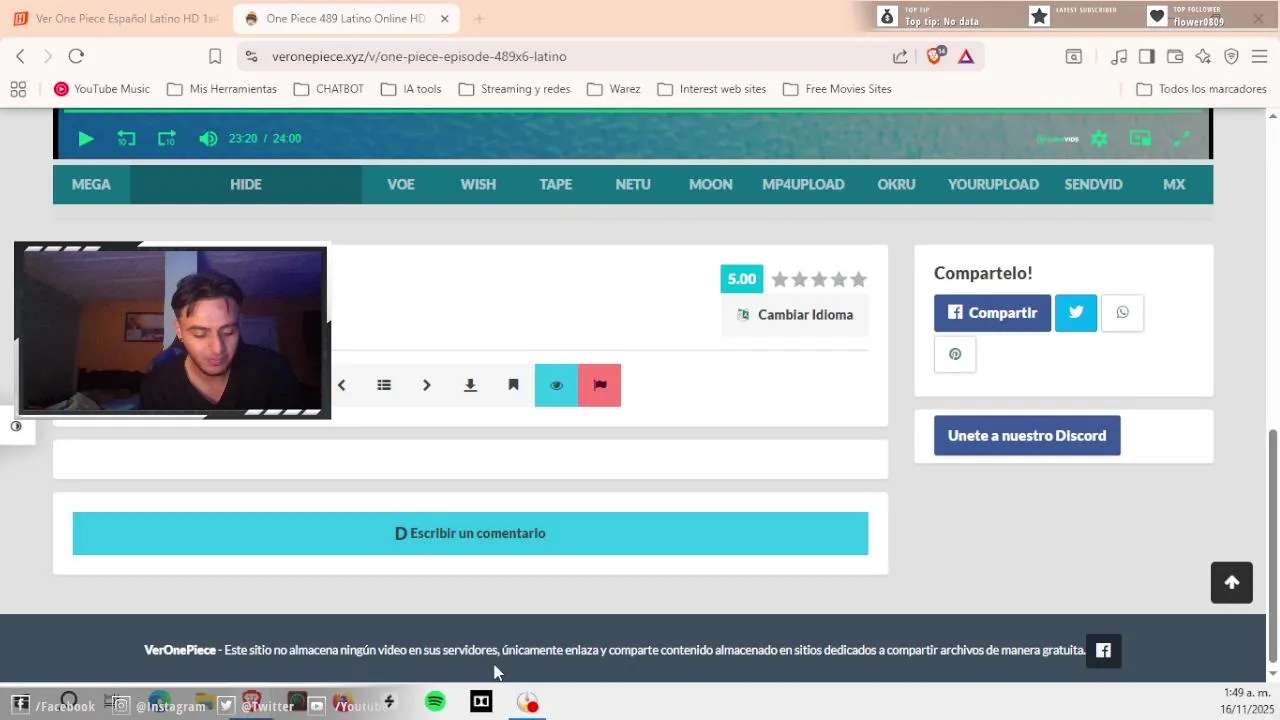Share the episode on Twitter
The width and height of the screenshot is (1280, 720).
click(x=1076, y=313)
